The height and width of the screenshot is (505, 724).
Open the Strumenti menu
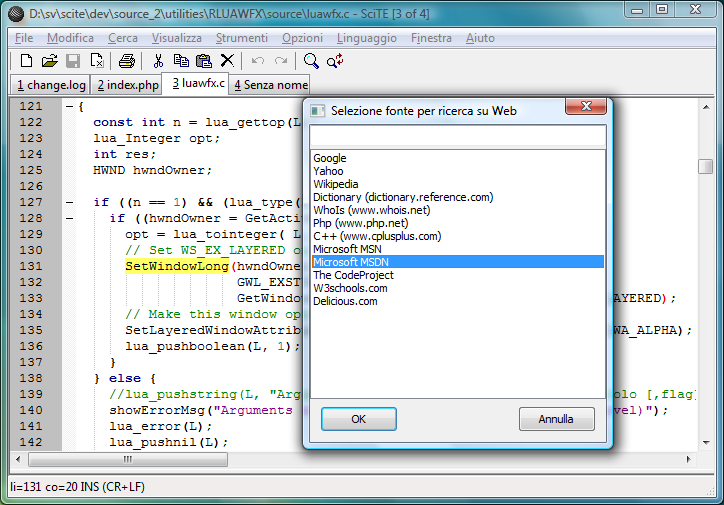tap(241, 38)
